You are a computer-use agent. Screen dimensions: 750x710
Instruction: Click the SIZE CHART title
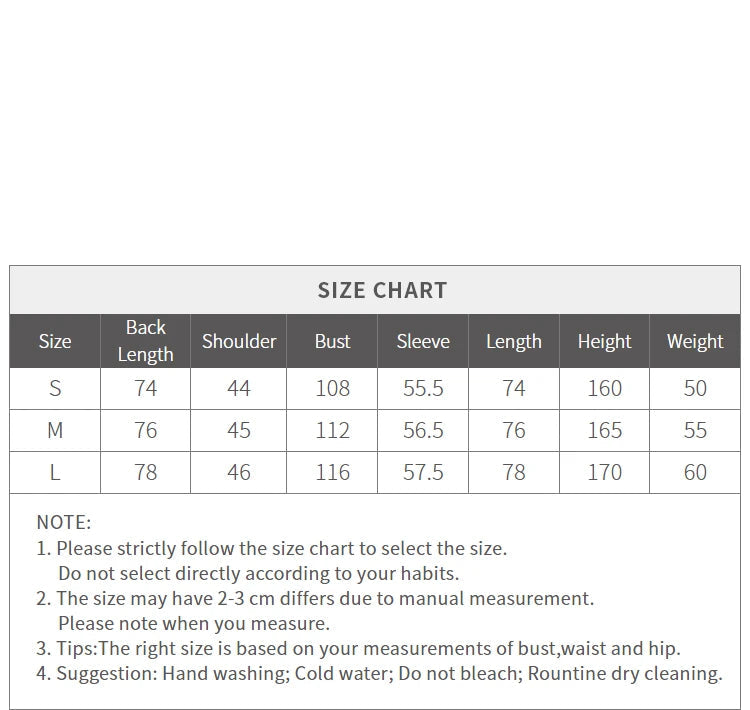(x=382, y=290)
